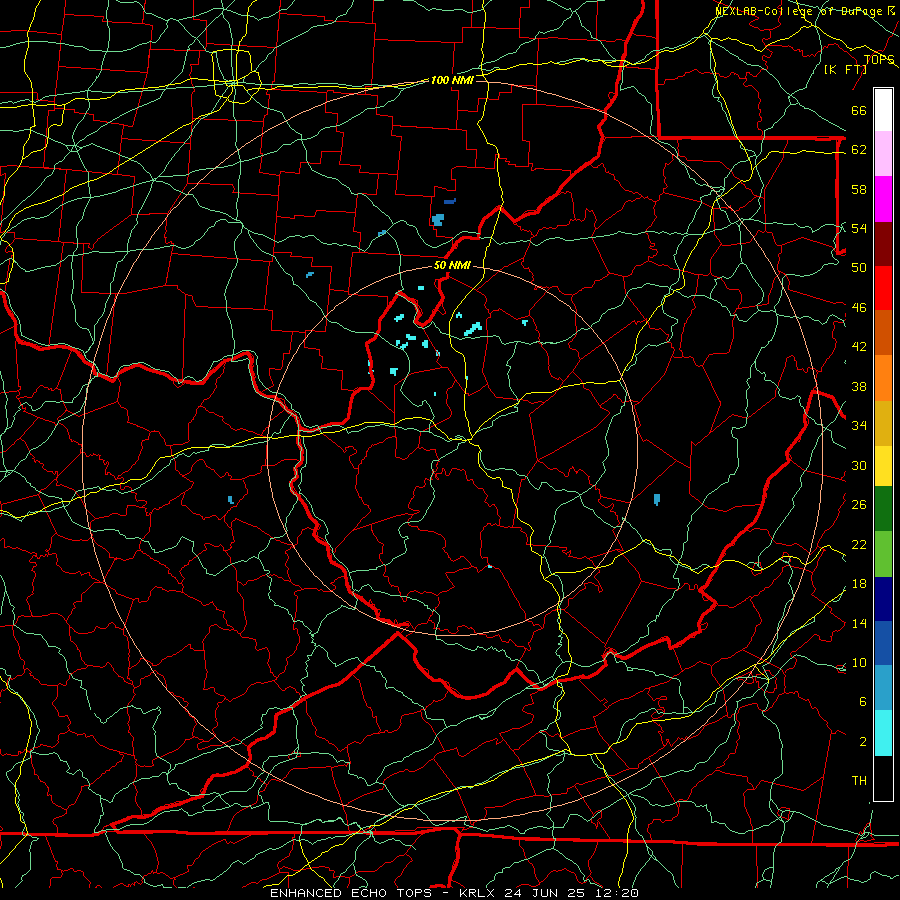900x900 pixels.
Task: Click legend value "34"
Action: 859,426
